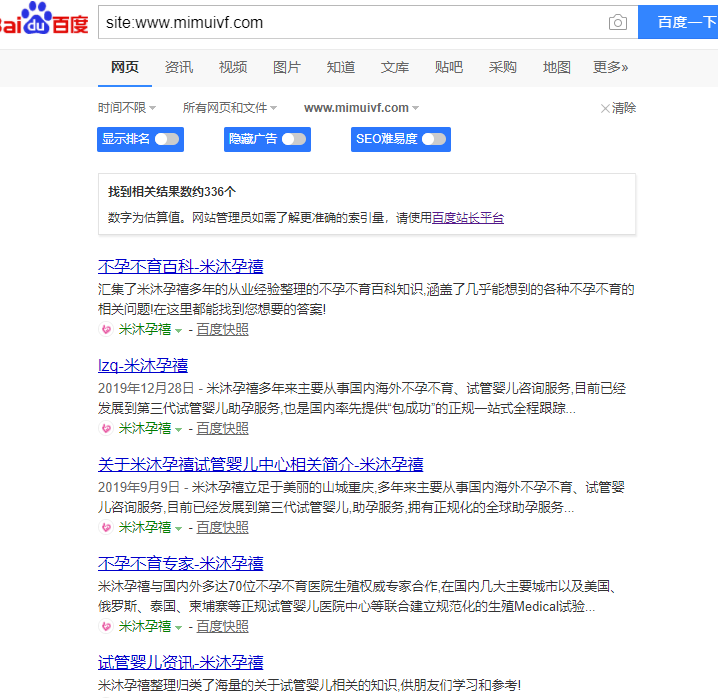Open camera image search icon
718x698 pixels.
[618, 22]
